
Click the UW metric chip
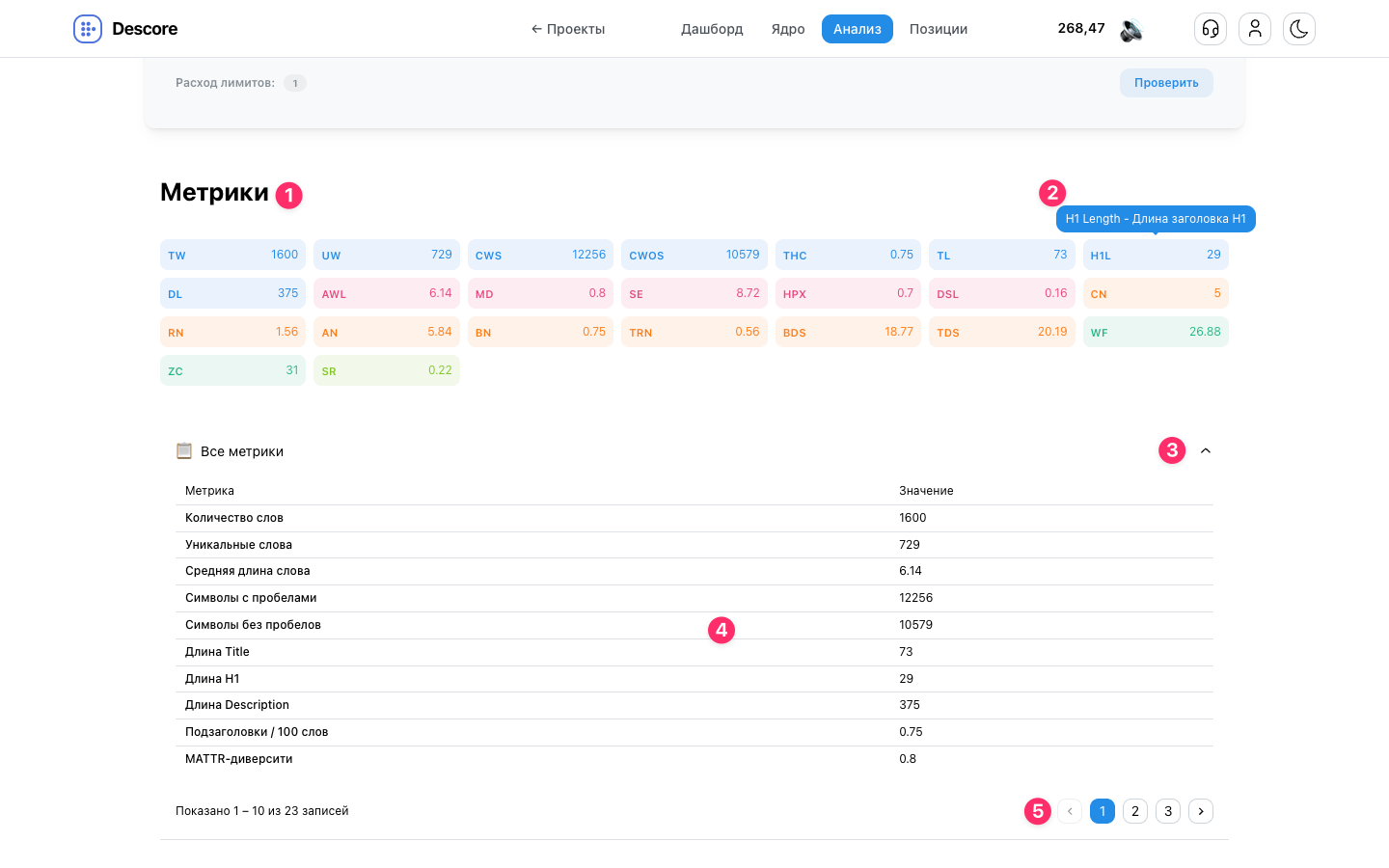click(387, 255)
